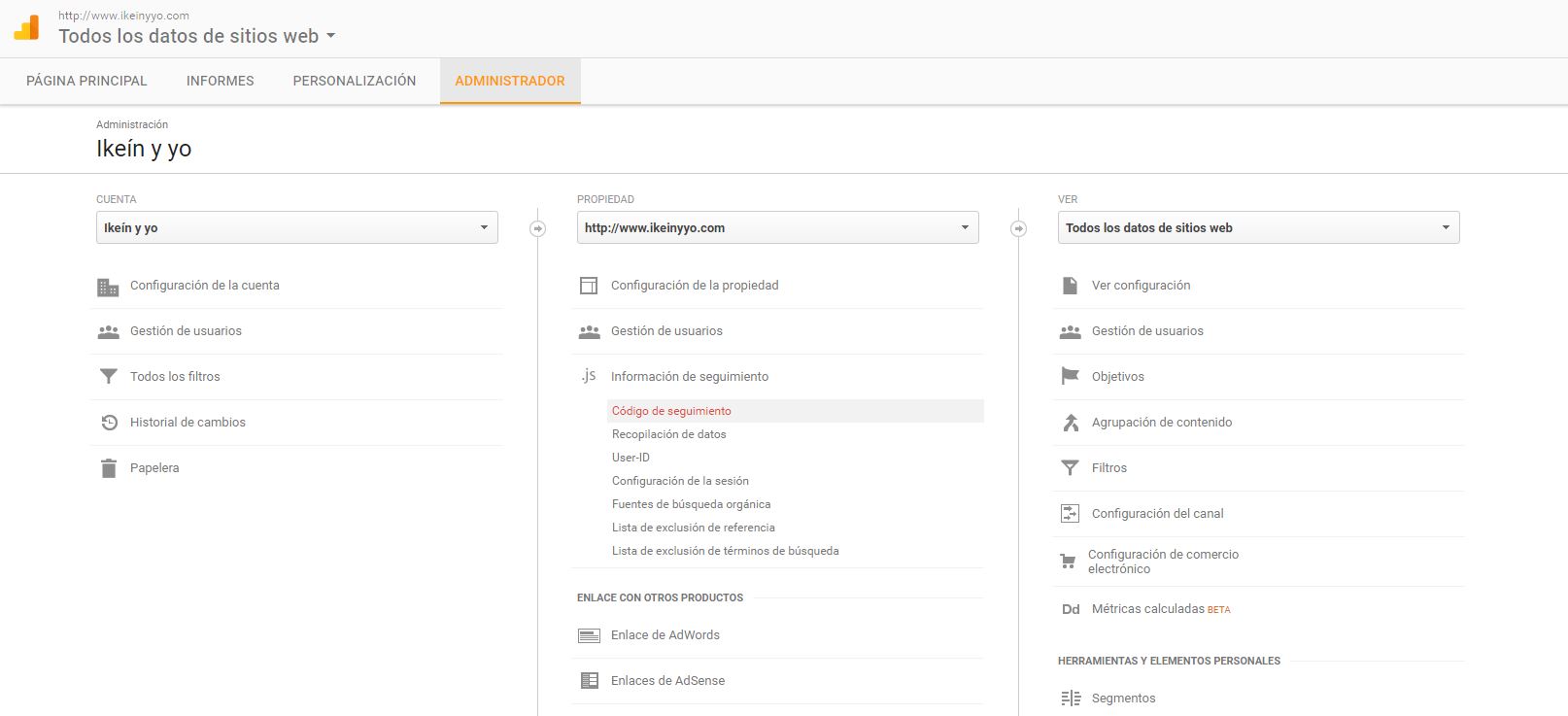Click the people icon in the Cuenta column
Viewport: 1568px width, 716px height.
pyautogui.click(x=108, y=331)
